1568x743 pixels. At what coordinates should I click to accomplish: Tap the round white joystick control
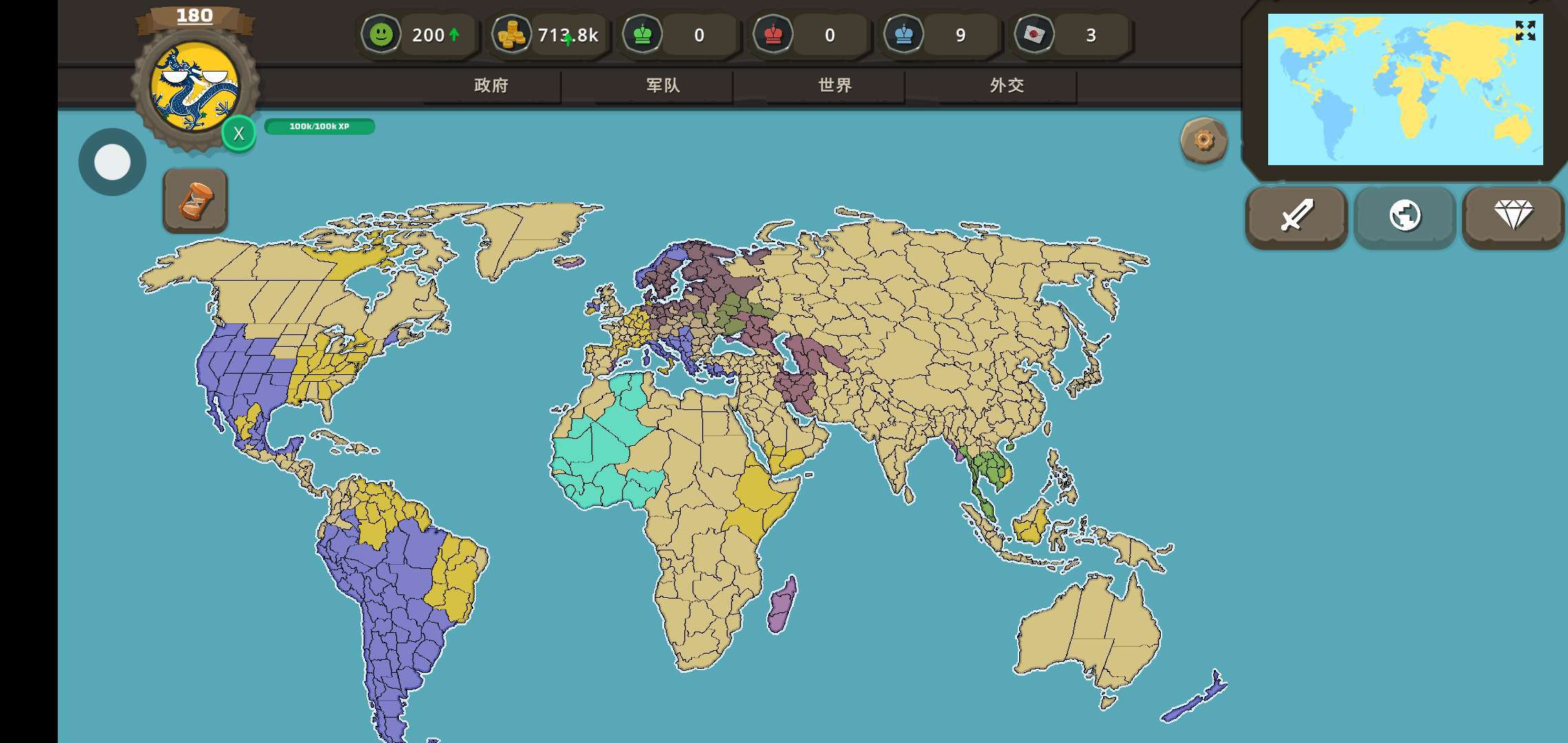[x=112, y=162]
